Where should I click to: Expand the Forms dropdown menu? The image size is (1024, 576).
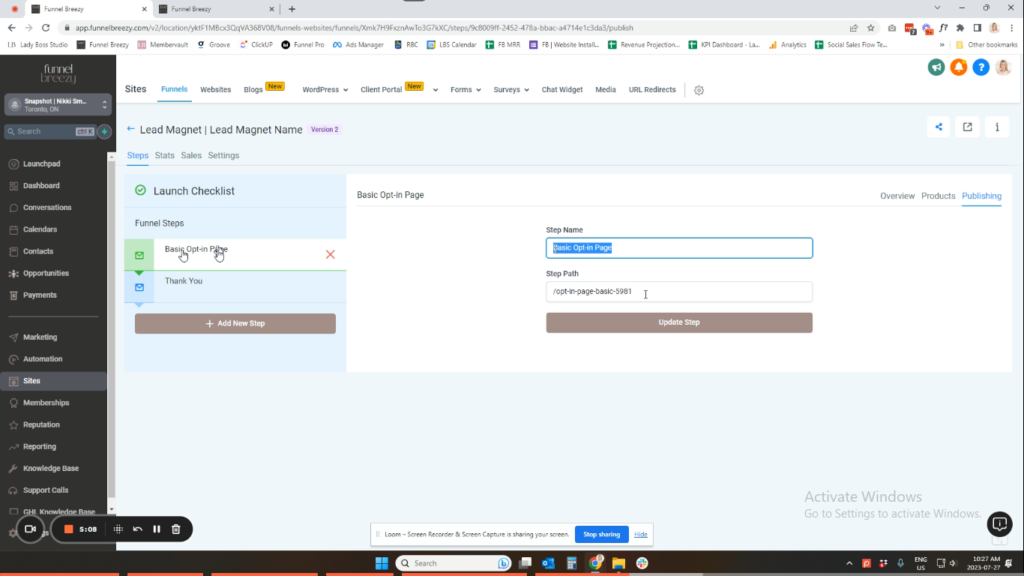click(465, 90)
